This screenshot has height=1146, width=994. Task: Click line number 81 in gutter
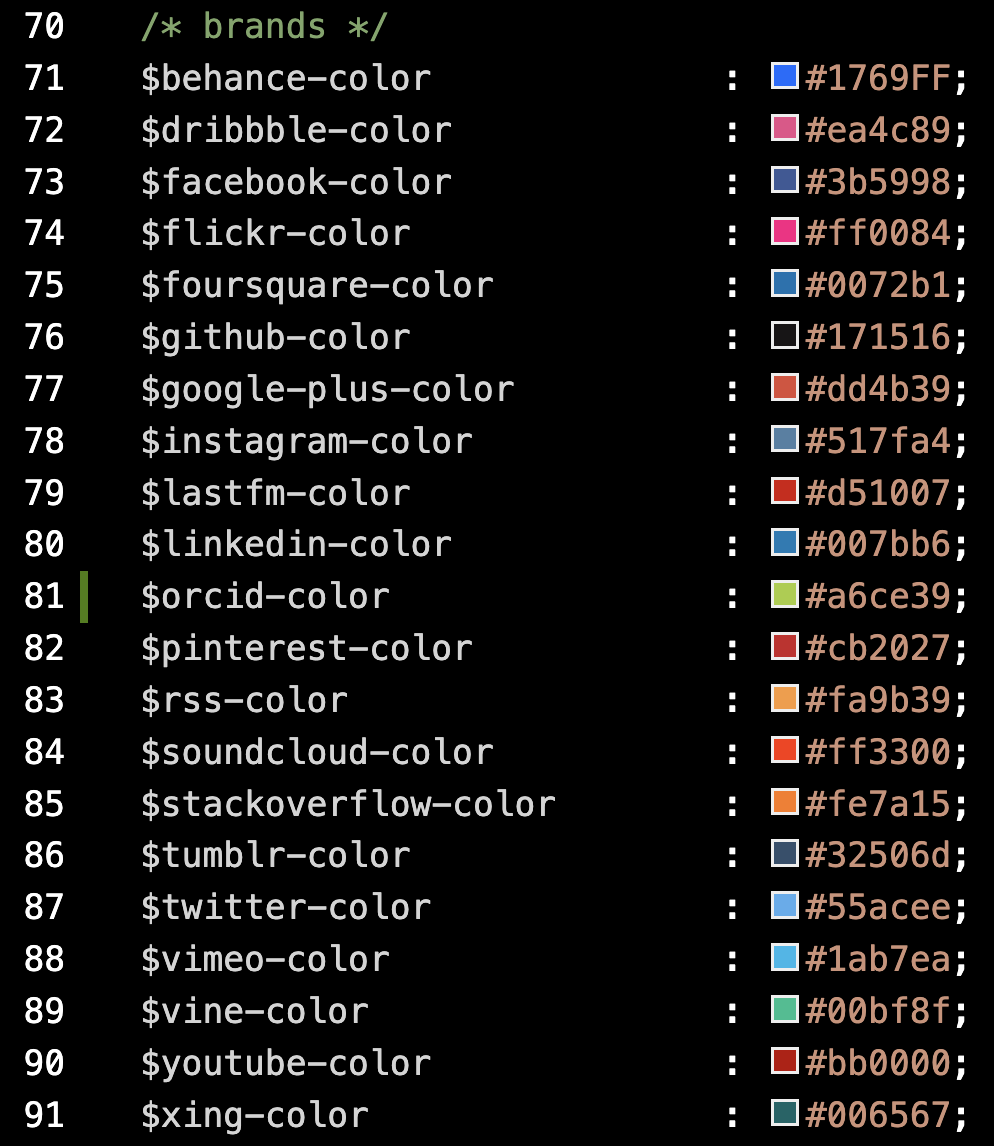(x=44, y=596)
